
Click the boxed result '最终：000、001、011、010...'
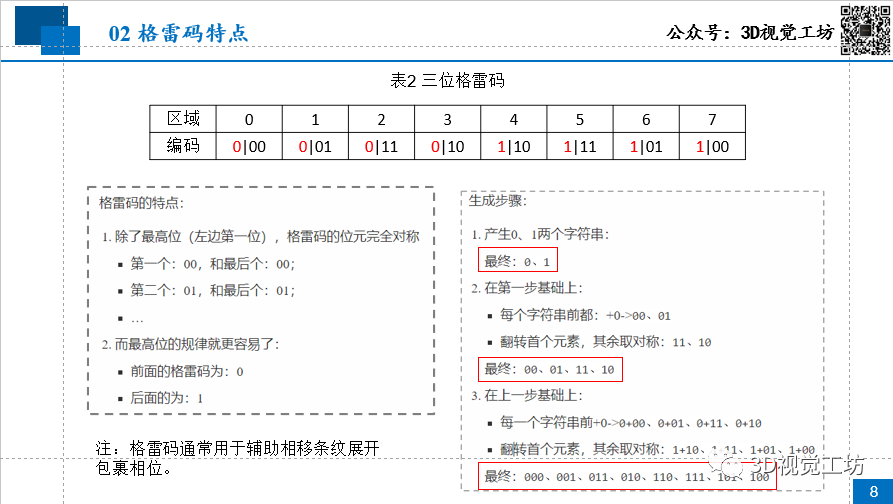pyautogui.click(x=627, y=477)
